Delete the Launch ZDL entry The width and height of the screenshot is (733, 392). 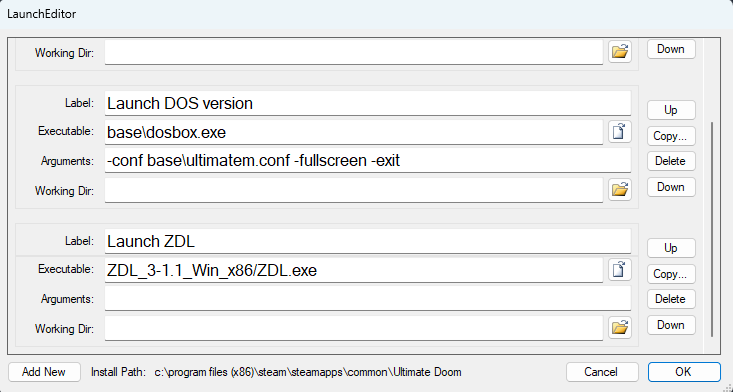tap(671, 299)
